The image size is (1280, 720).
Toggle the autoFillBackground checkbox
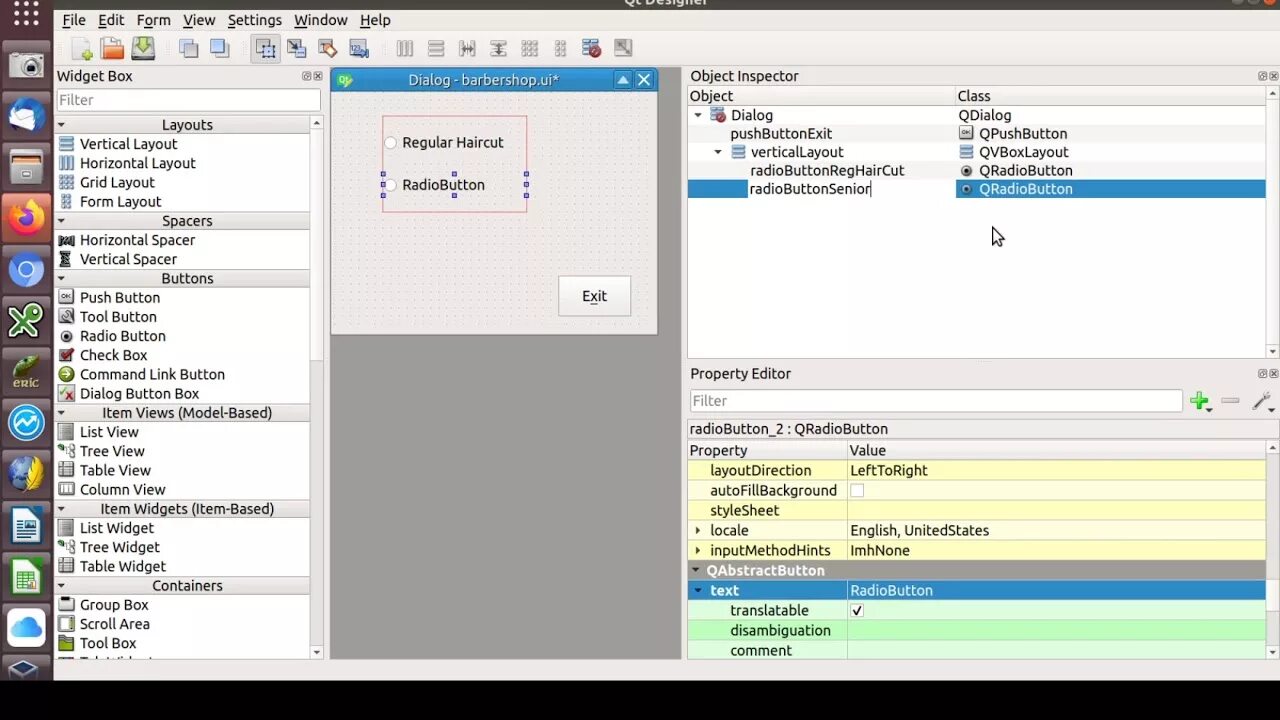(x=857, y=491)
